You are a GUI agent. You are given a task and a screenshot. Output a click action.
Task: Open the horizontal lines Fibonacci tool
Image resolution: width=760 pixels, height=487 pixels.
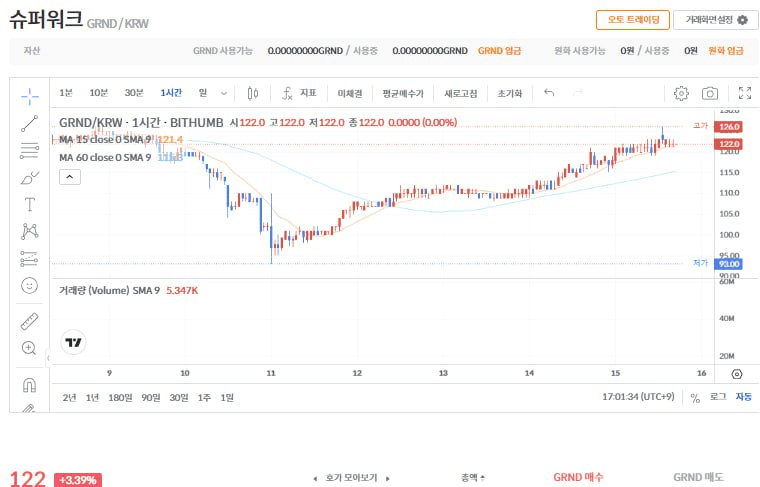tap(30, 151)
